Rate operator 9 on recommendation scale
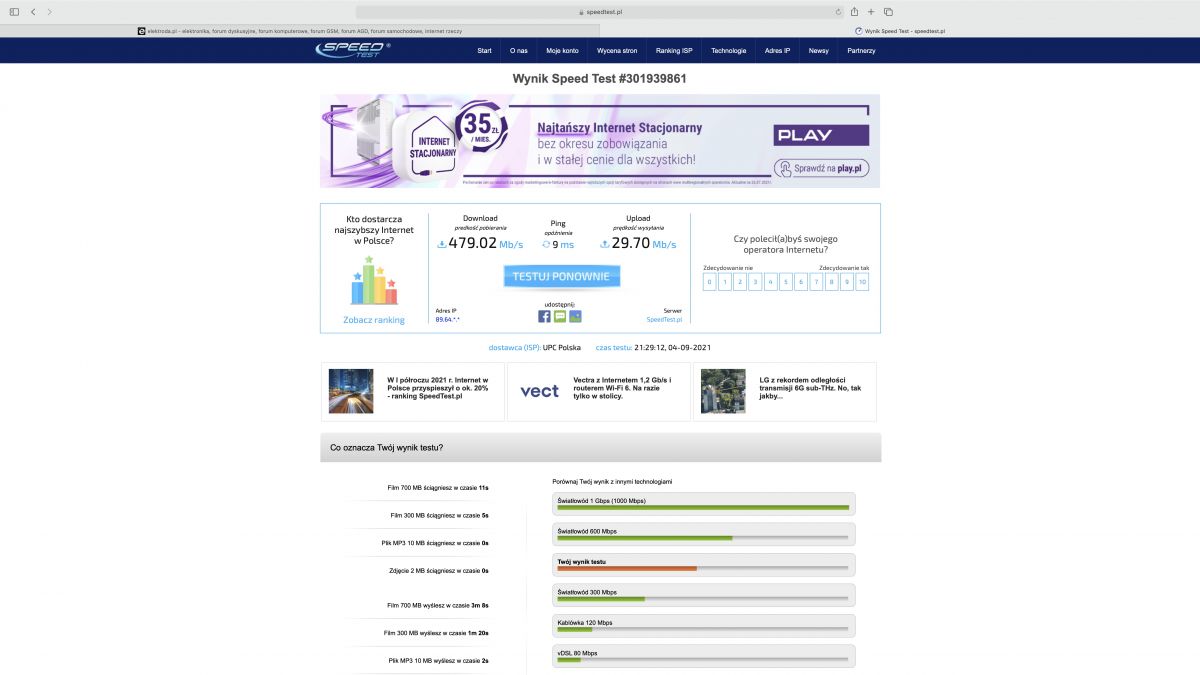The image size is (1200, 675). coord(846,283)
